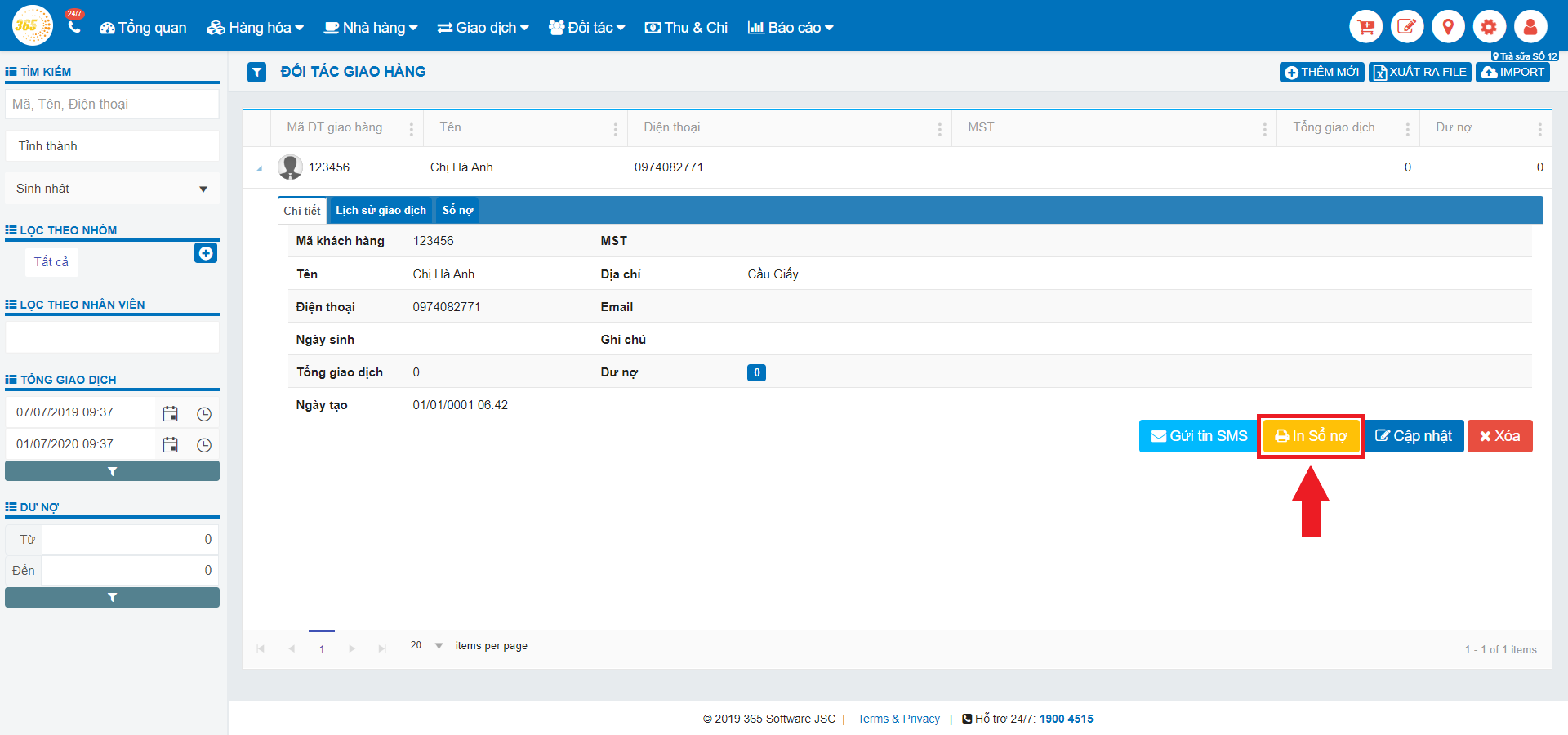This screenshot has height=735, width=1568.
Task: Click the Xóa delete button
Action: pyautogui.click(x=1499, y=436)
